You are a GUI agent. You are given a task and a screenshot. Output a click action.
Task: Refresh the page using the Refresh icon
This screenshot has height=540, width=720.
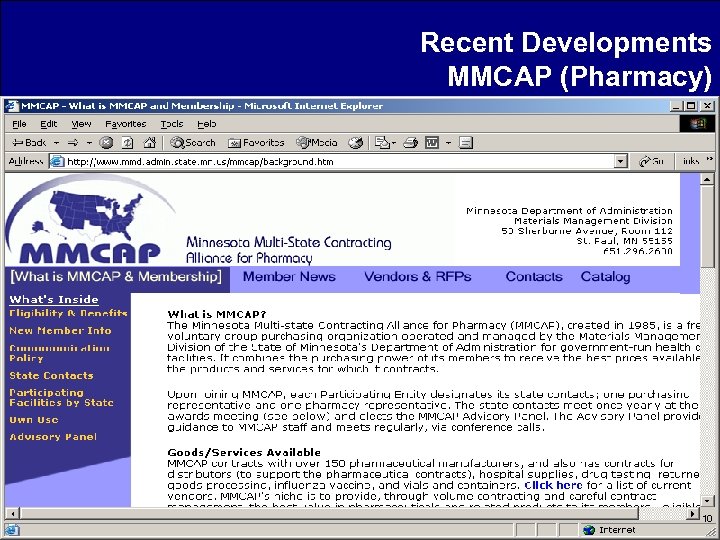128,143
